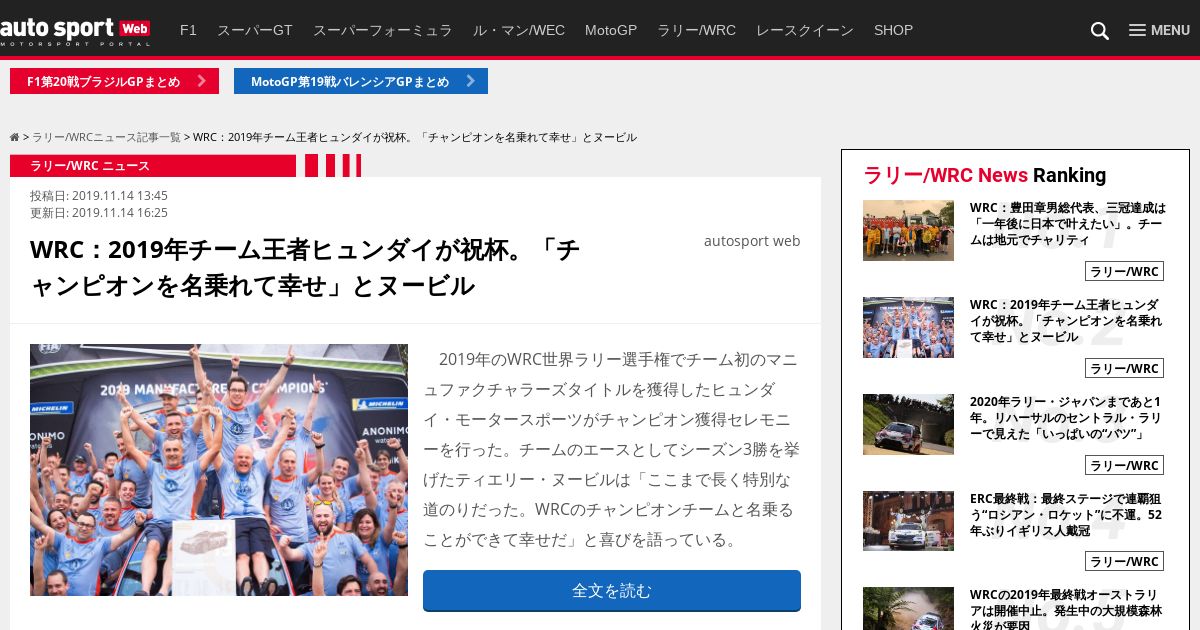This screenshot has width=1200, height=630.
Task: Select ル・マン/WEC in navigation
Action: pyautogui.click(x=519, y=30)
